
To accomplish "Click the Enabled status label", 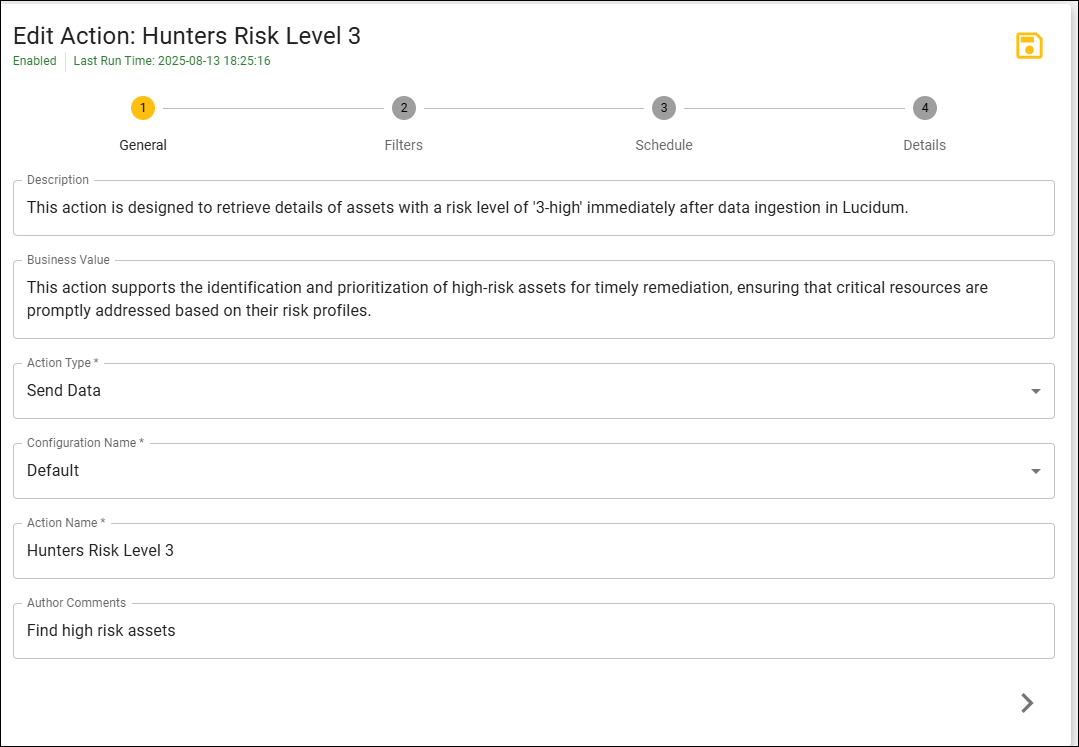I will 34,61.
